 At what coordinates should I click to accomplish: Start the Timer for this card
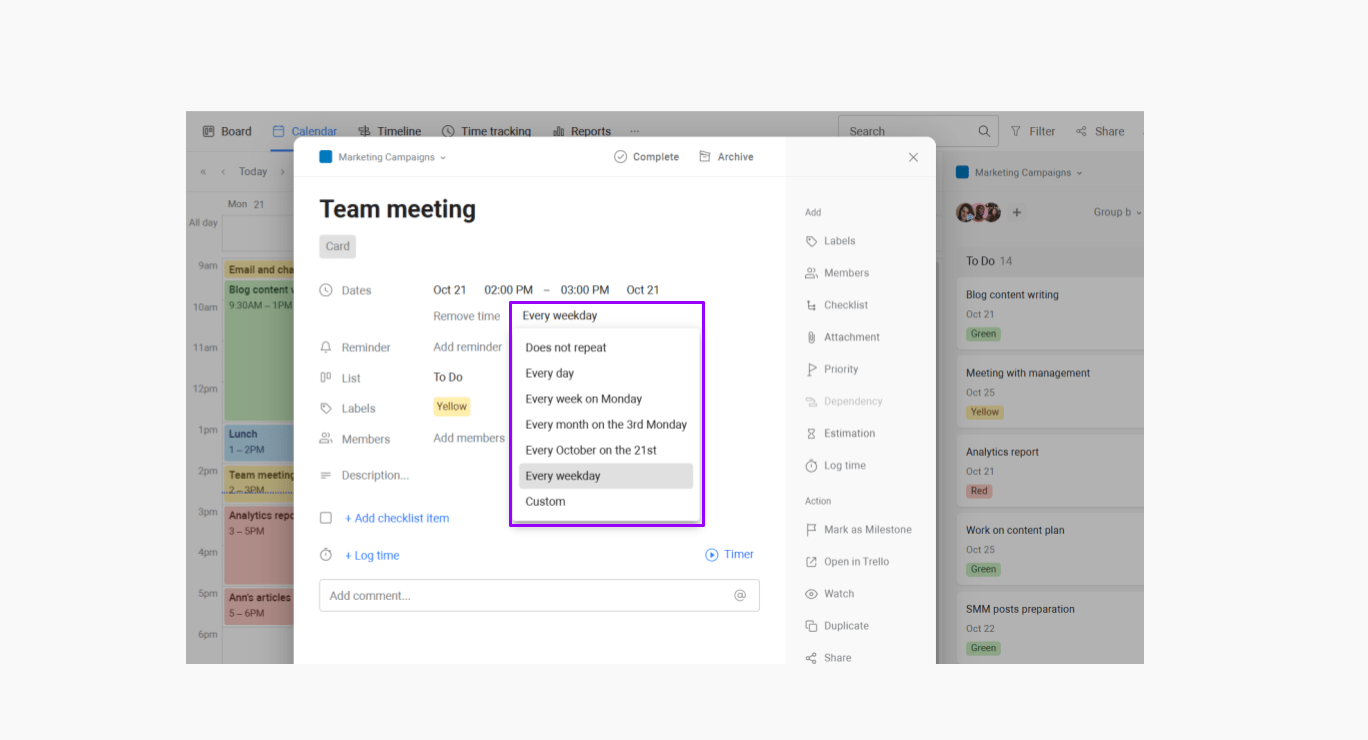click(729, 554)
